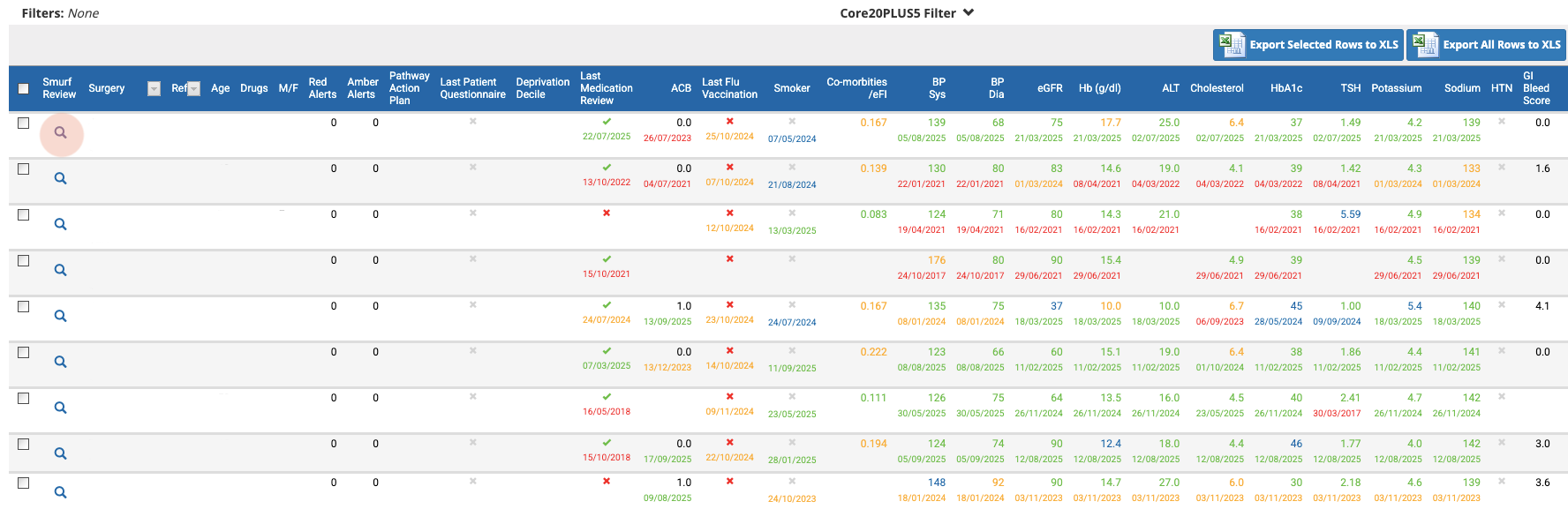Click BP Sys value 176
Image resolution: width=1568 pixels, height=509 pixels.
coord(937,260)
